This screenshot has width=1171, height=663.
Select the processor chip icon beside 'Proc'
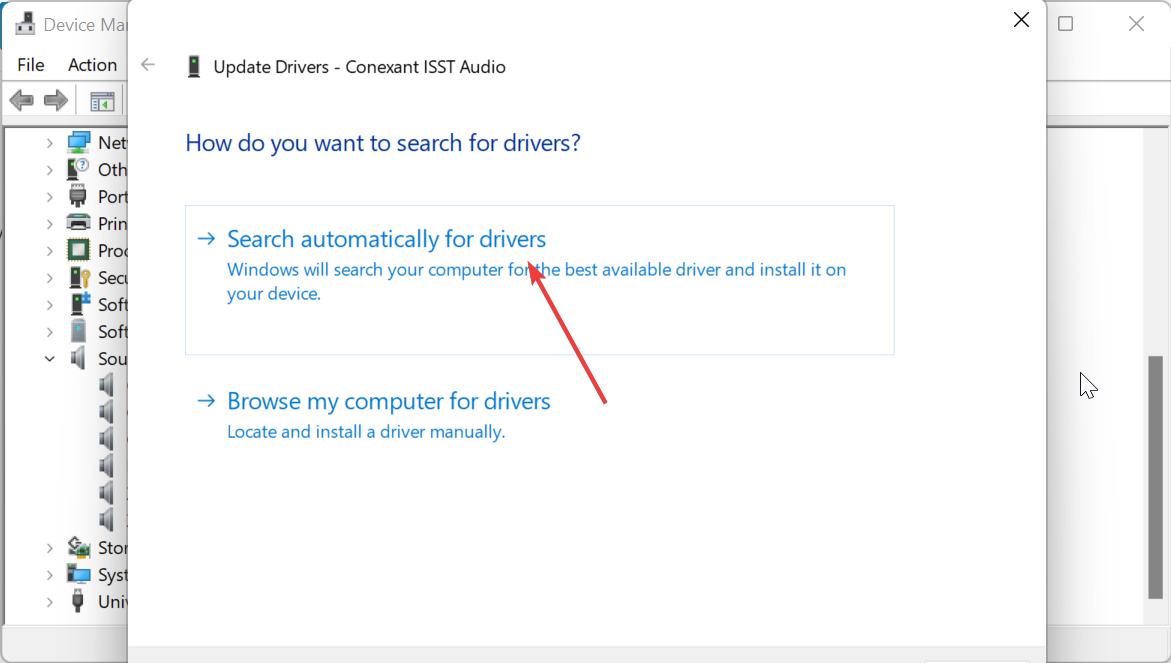click(78, 250)
